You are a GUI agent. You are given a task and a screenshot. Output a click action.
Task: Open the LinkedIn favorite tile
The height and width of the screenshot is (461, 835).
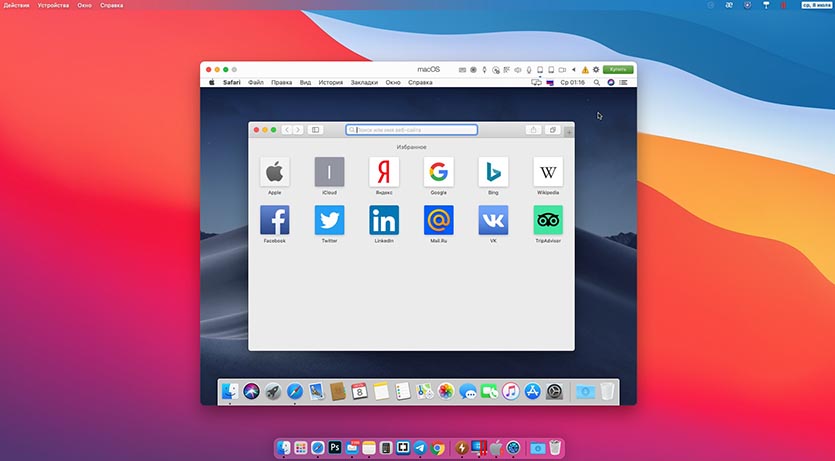[x=384, y=220]
